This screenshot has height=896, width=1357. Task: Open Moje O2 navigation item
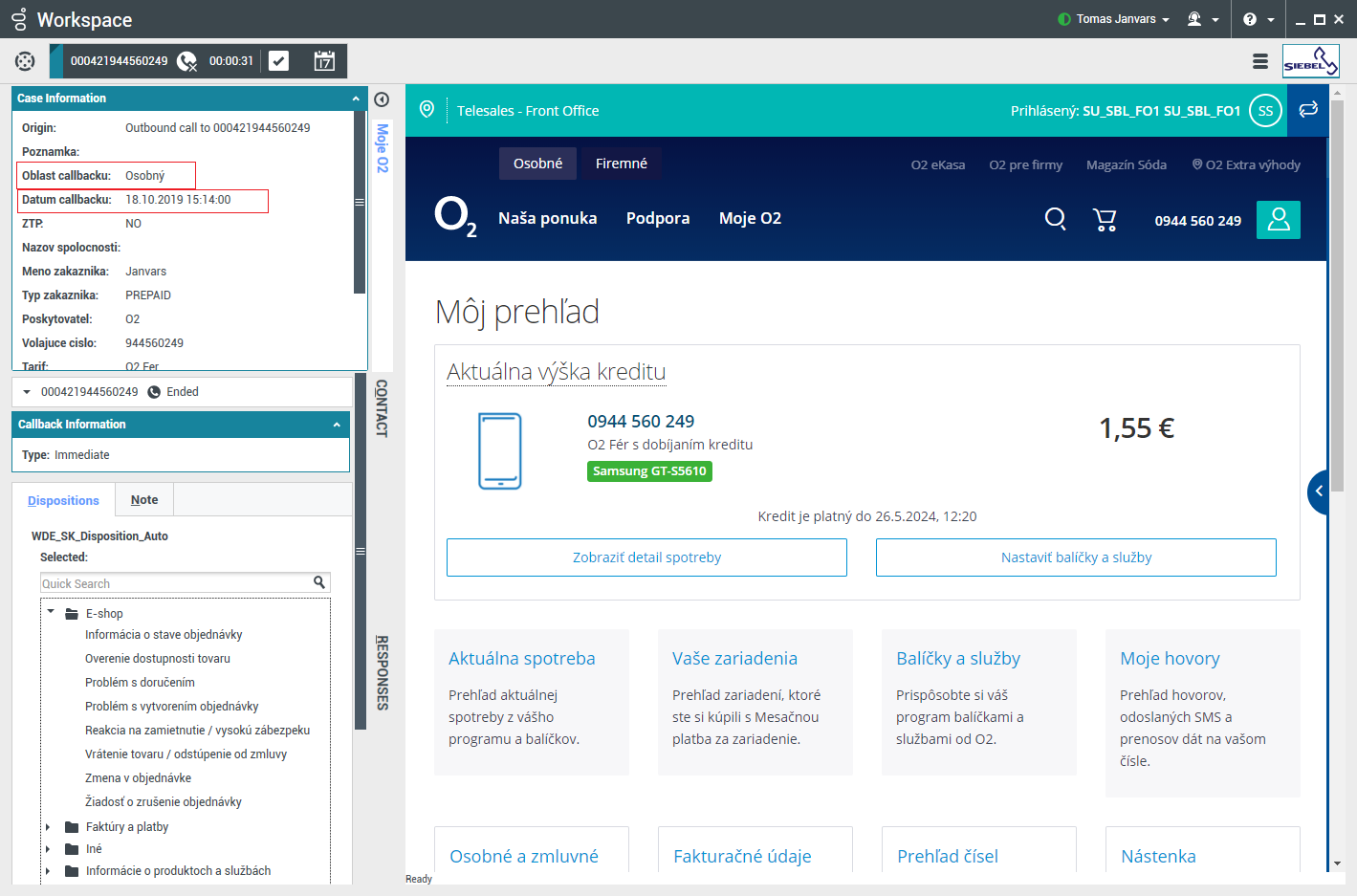[x=750, y=218]
